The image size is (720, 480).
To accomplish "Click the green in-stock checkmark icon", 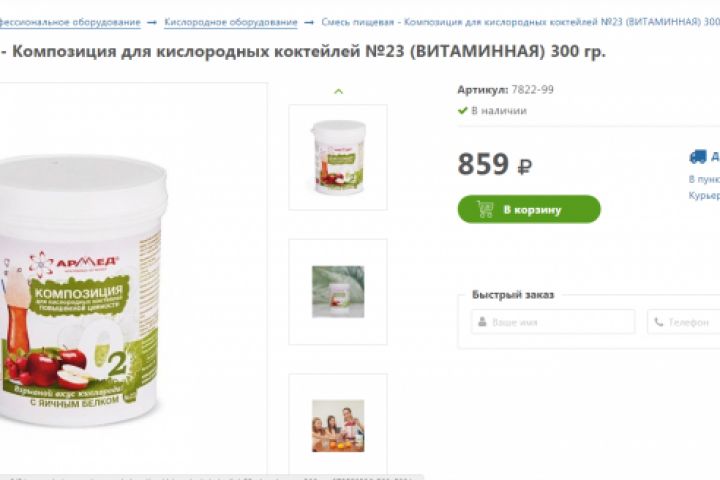I will tap(463, 110).
